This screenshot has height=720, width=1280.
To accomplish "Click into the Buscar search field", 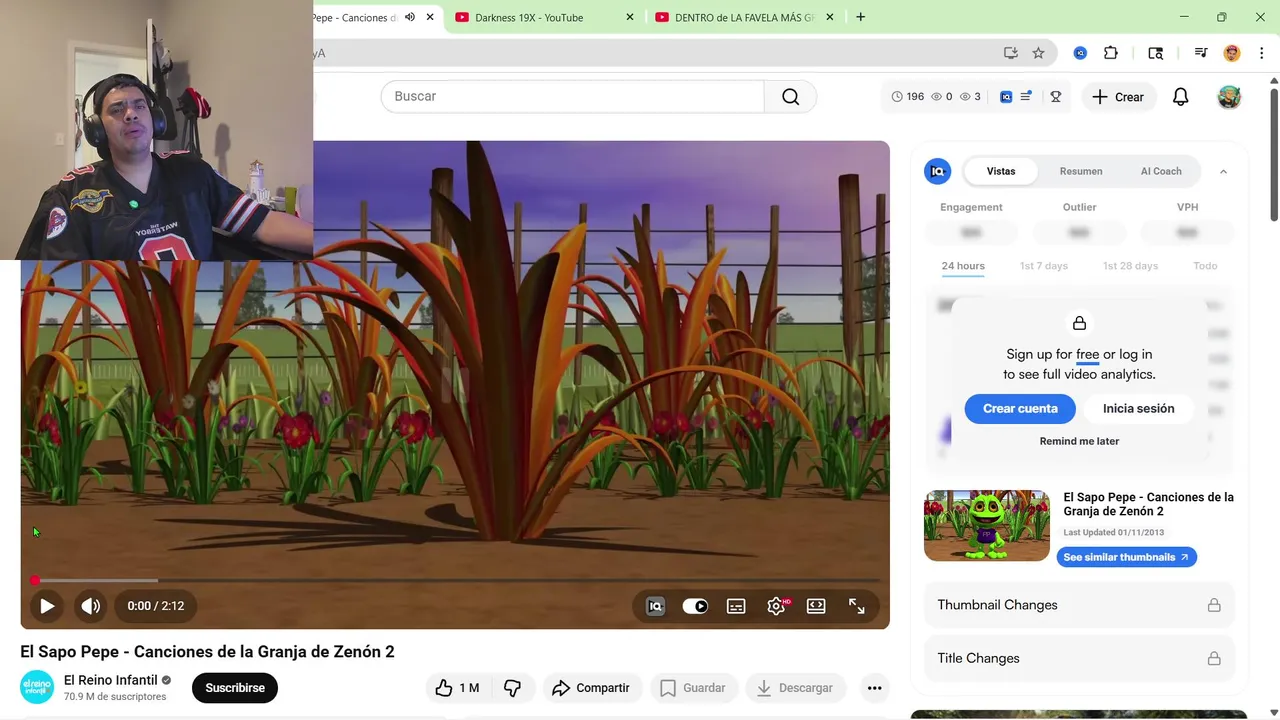I will click(x=572, y=96).
